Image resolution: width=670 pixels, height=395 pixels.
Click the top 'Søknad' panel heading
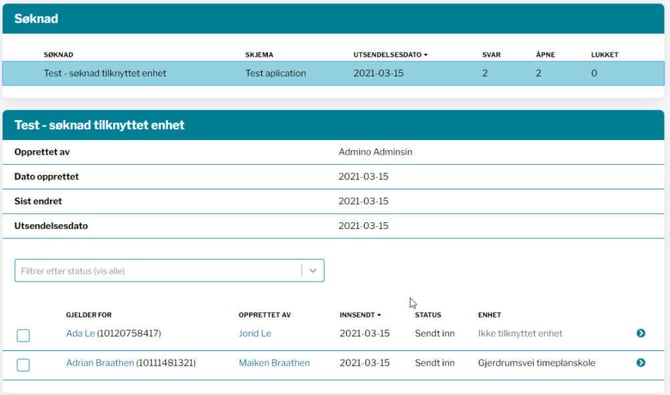(36, 18)
